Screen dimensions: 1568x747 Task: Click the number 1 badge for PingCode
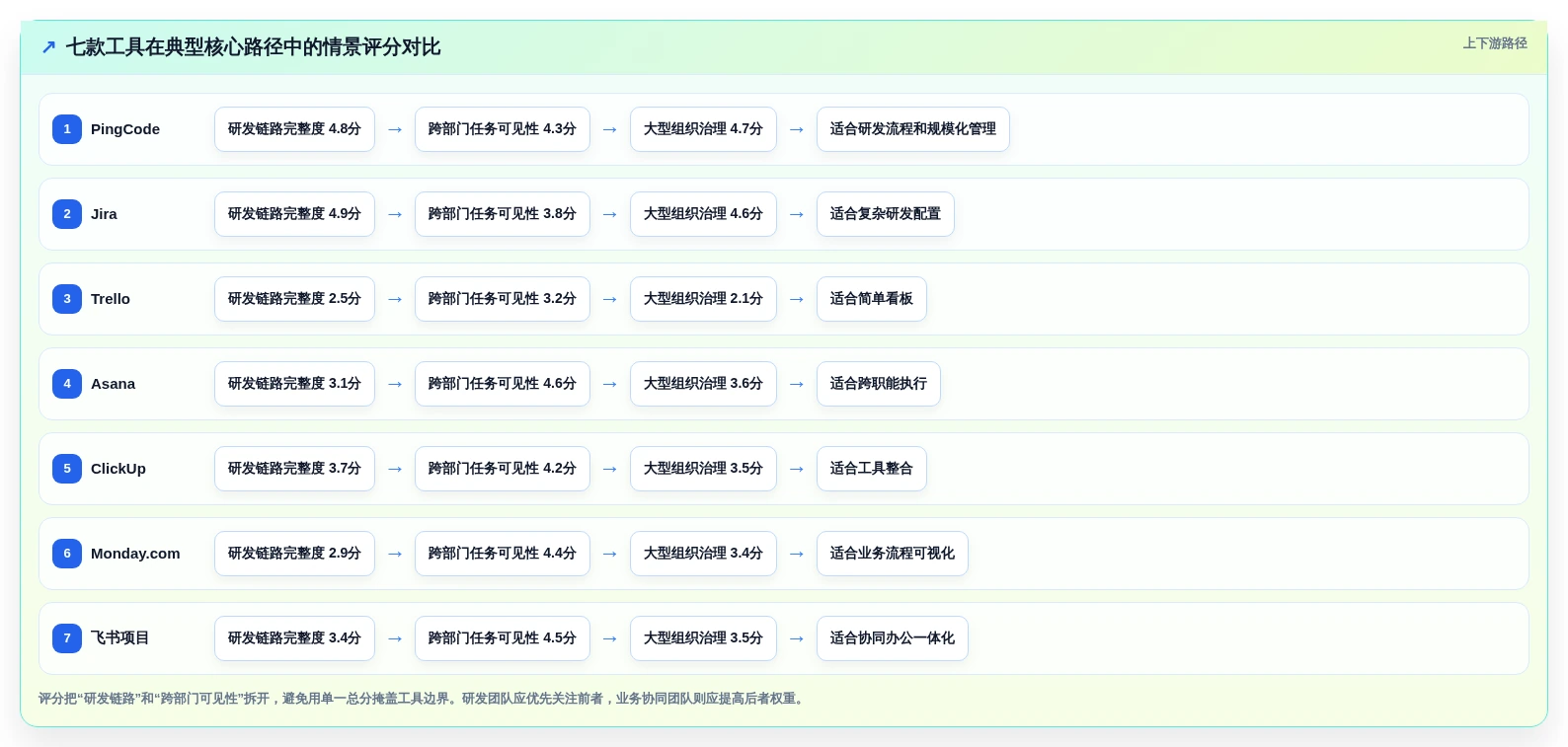click(x=67, y=129)
